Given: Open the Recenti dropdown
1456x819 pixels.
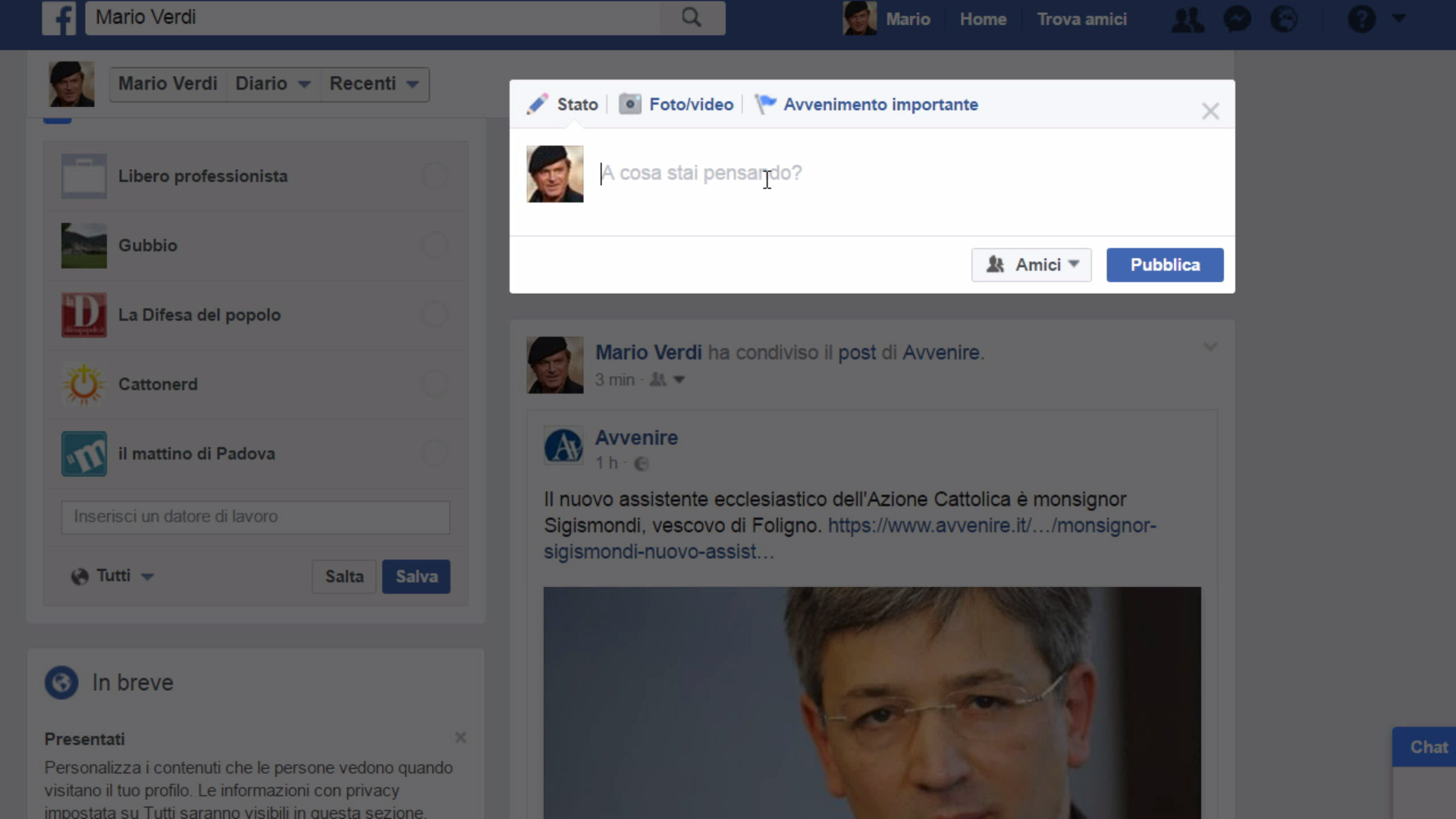Looking at the screenshot, I should click(375, 83).
